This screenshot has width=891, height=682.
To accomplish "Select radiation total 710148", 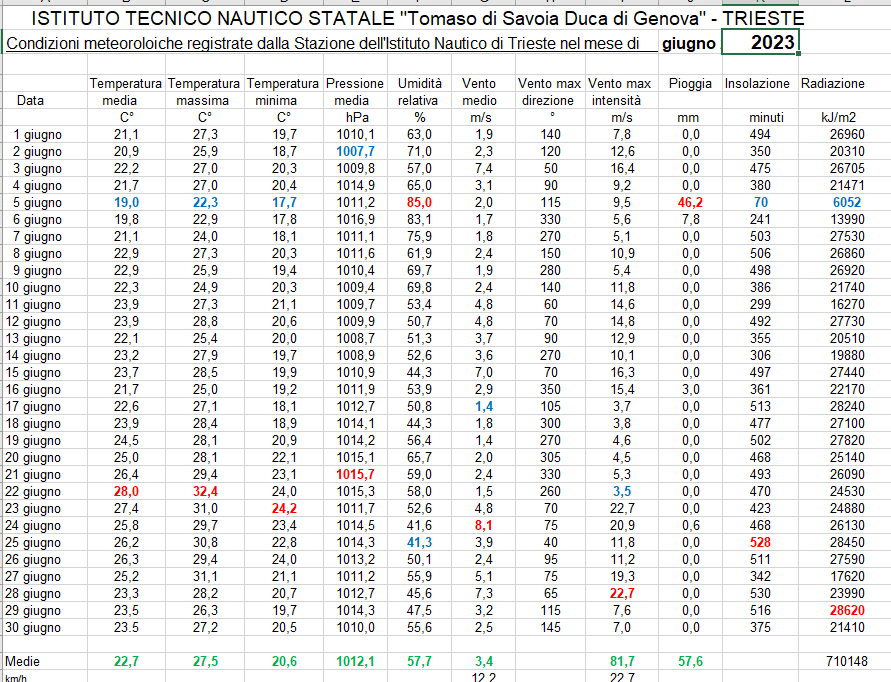I will coord(847,662).
